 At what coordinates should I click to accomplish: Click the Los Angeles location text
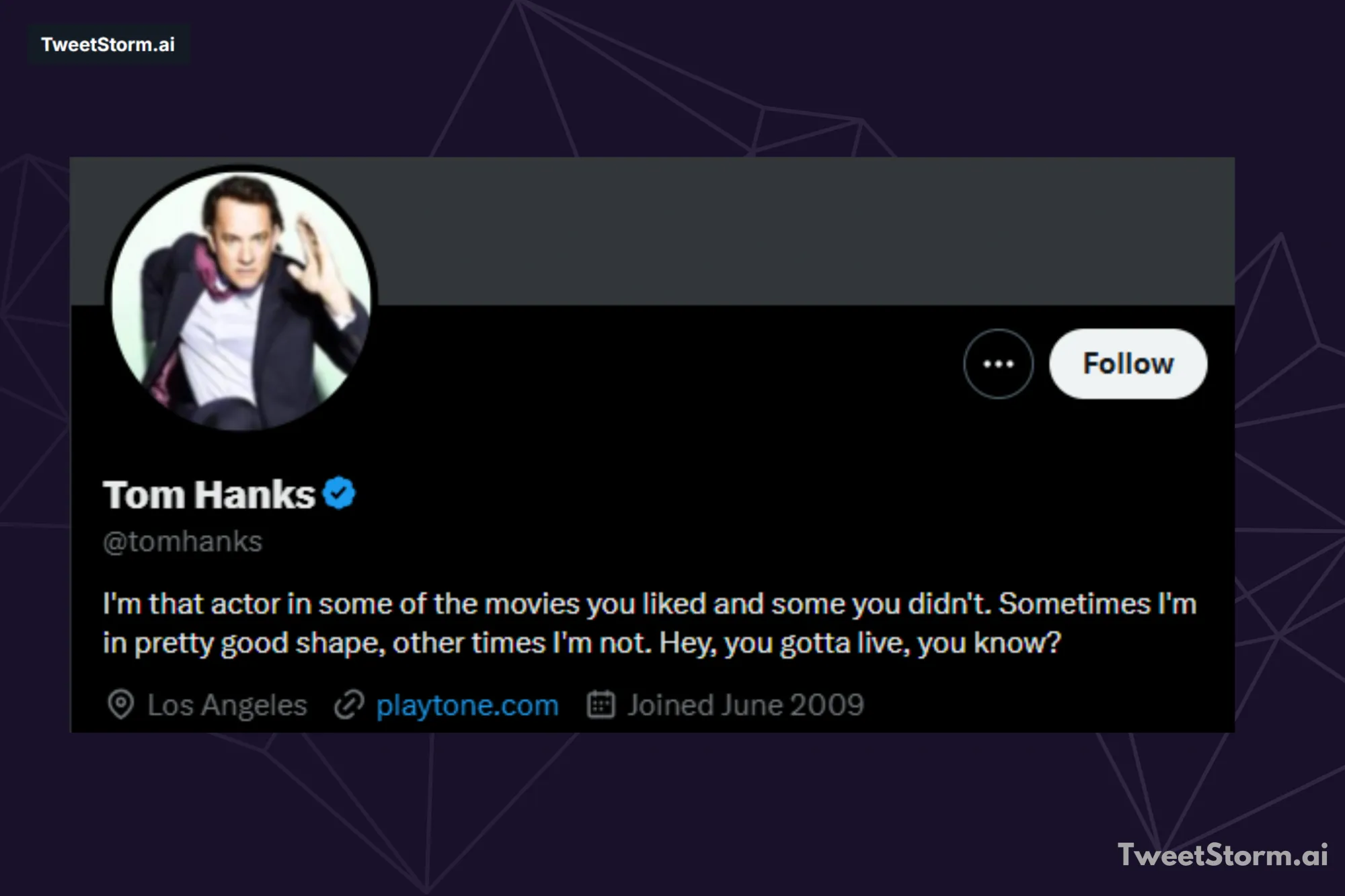click(x=227, y=705)
